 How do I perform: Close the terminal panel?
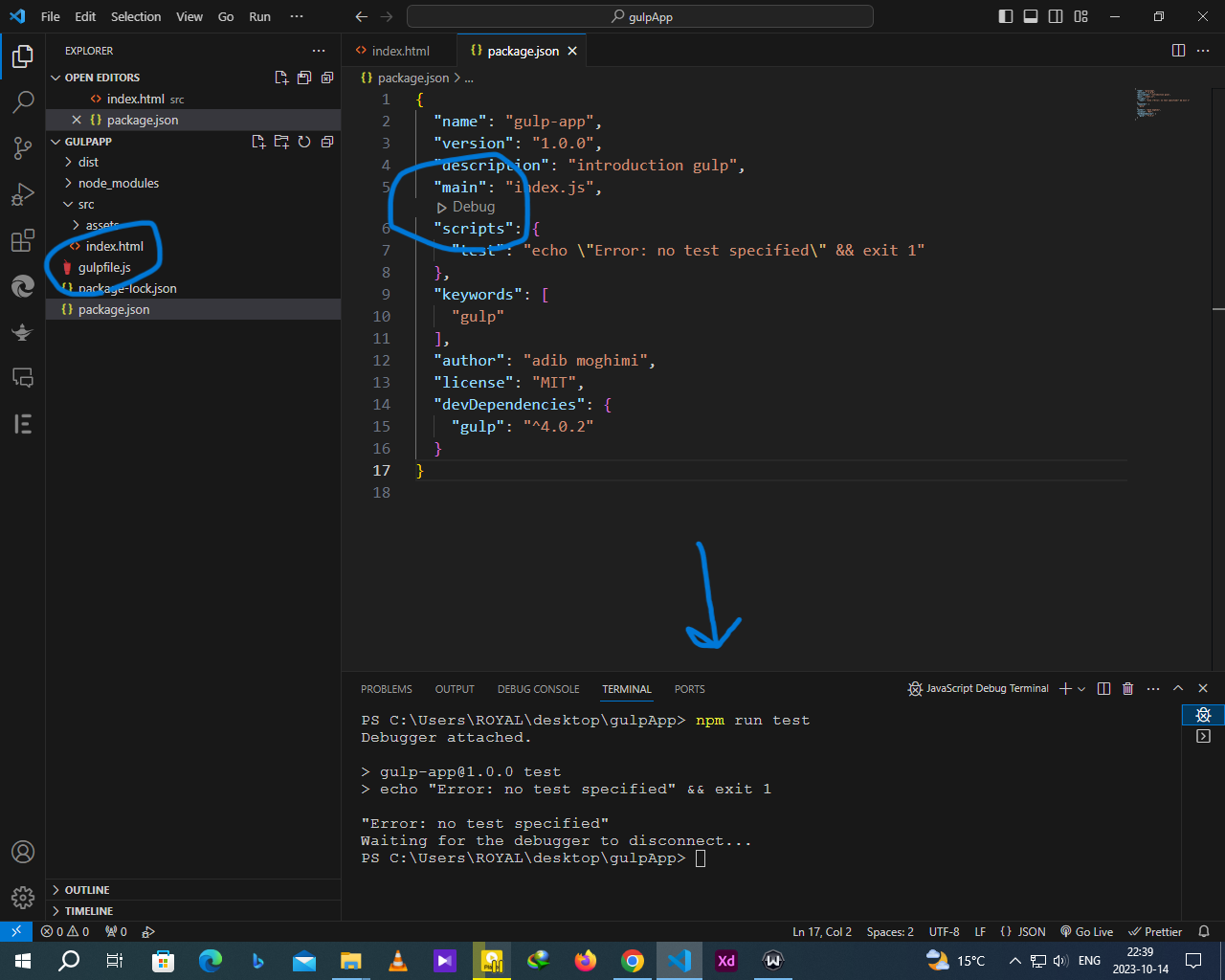point(1203,688)
